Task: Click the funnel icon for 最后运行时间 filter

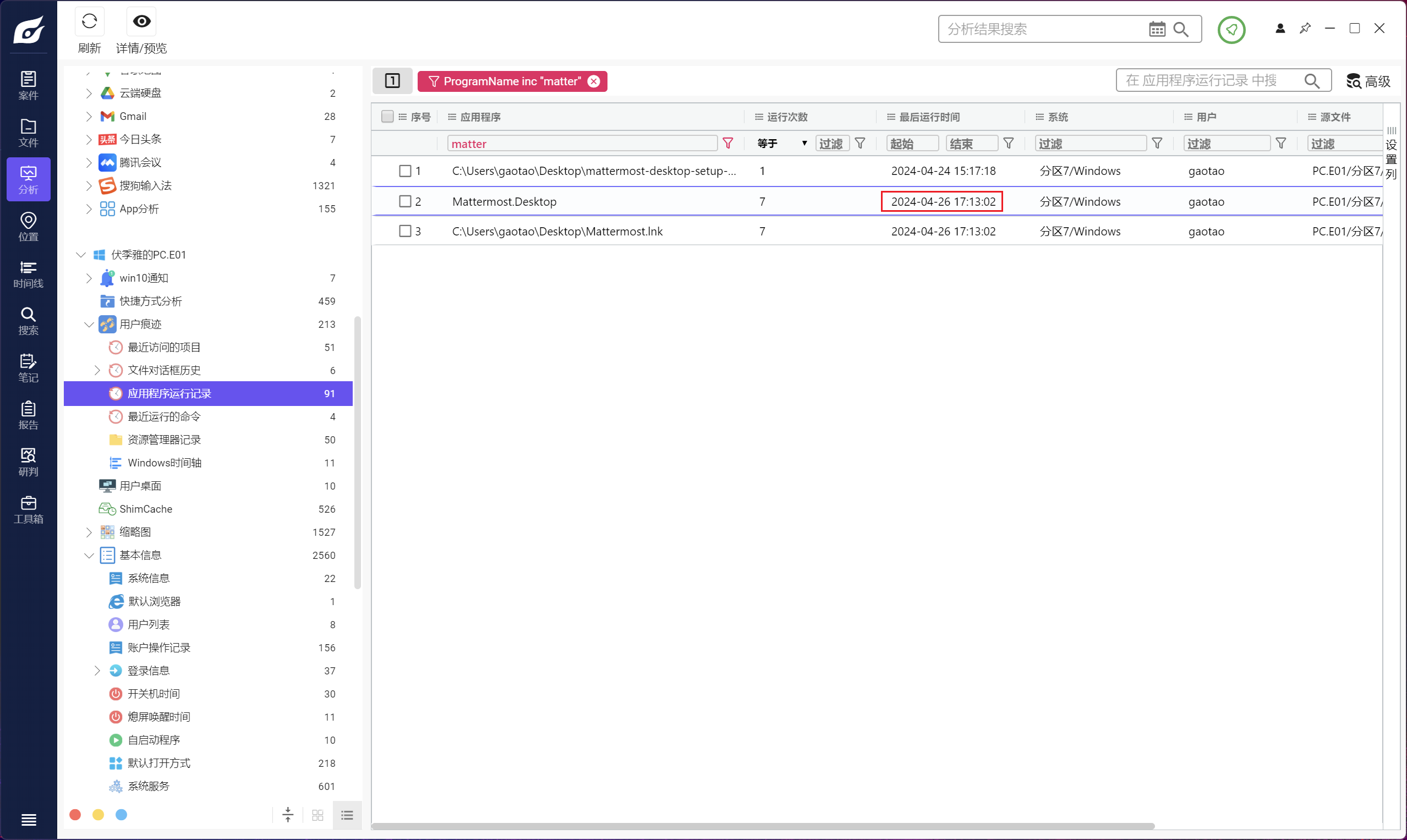Action: [x=1009, y=143]
